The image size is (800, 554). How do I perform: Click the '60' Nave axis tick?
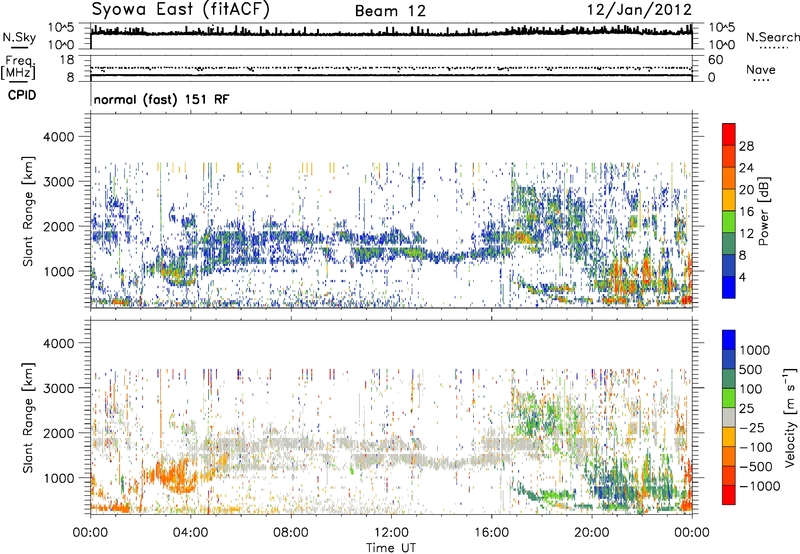click(716, 60)
